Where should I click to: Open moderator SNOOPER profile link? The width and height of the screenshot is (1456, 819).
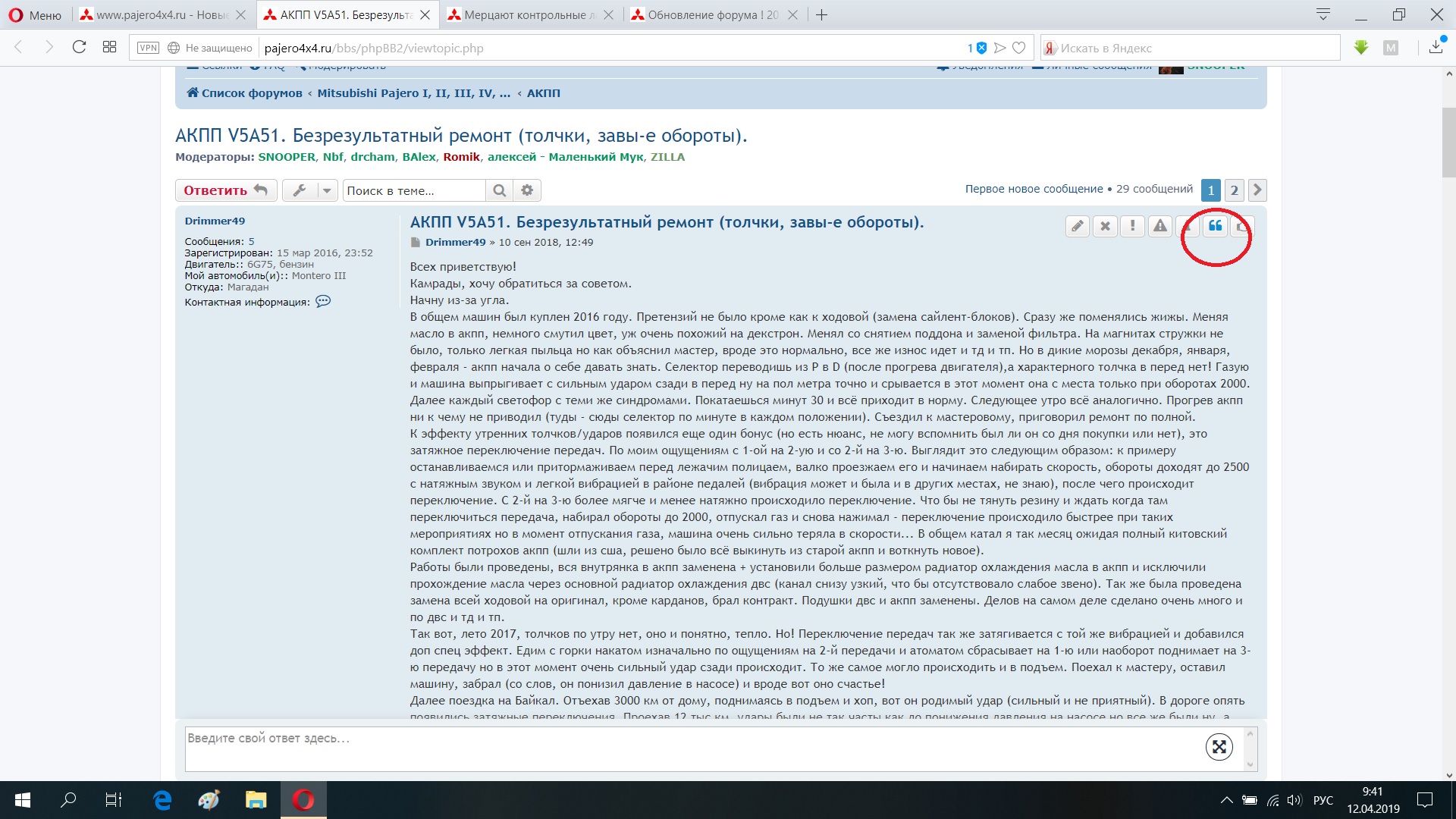(x=287, y=157)
